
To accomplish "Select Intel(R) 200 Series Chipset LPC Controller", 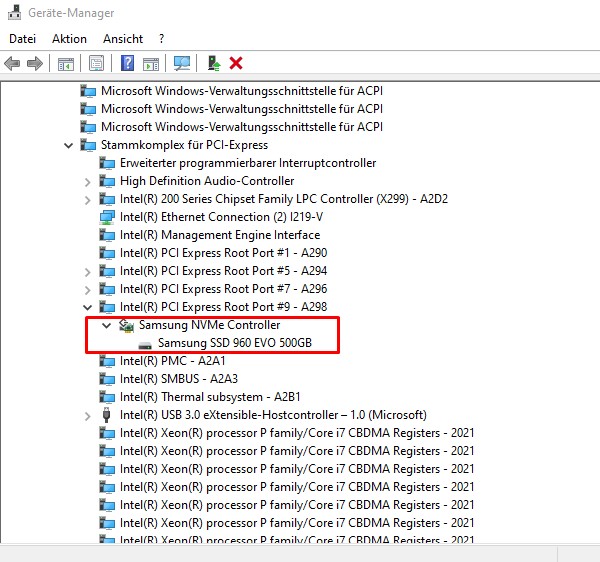I will 284,199.
